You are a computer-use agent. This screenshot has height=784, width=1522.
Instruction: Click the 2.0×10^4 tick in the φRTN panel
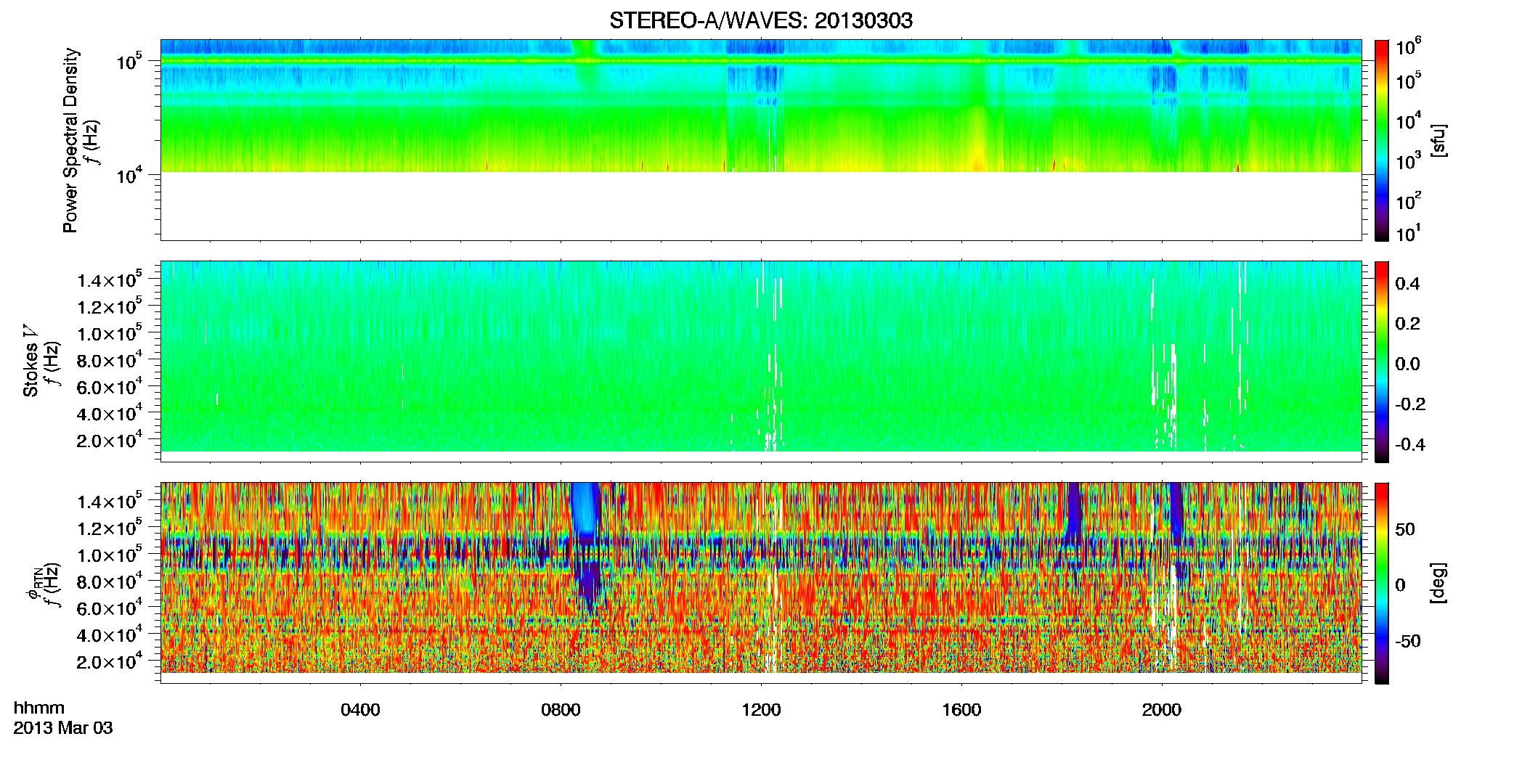[x=109, y=661]
